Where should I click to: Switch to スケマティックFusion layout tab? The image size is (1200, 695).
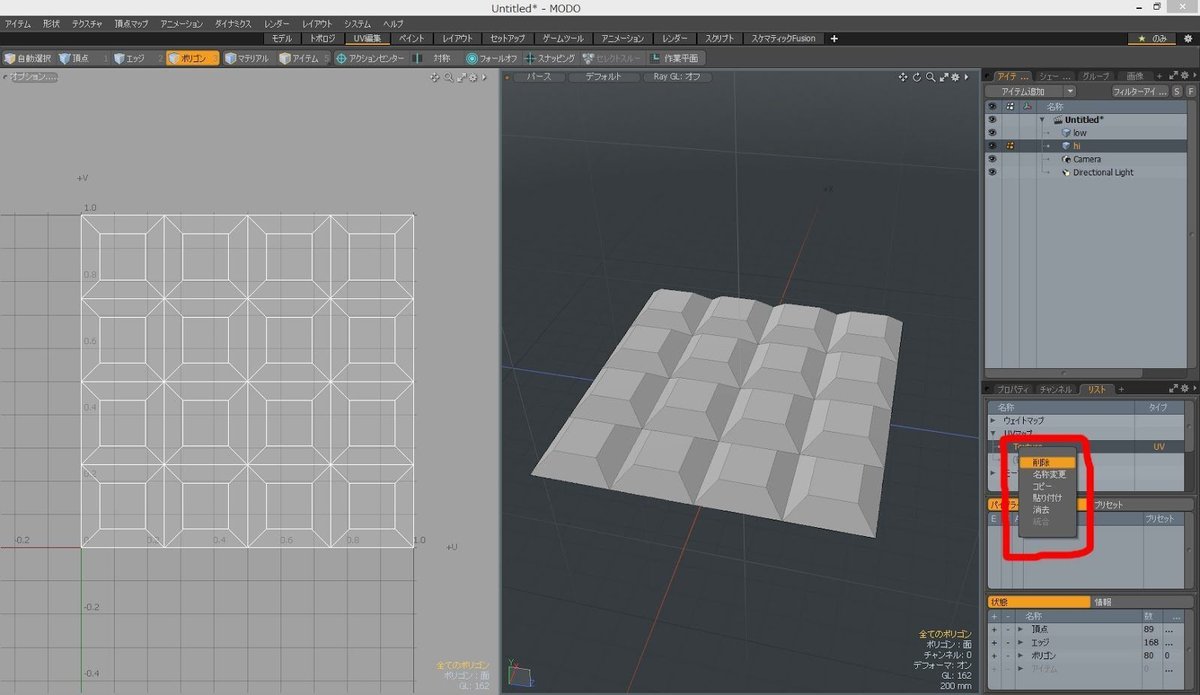(782, 38)
